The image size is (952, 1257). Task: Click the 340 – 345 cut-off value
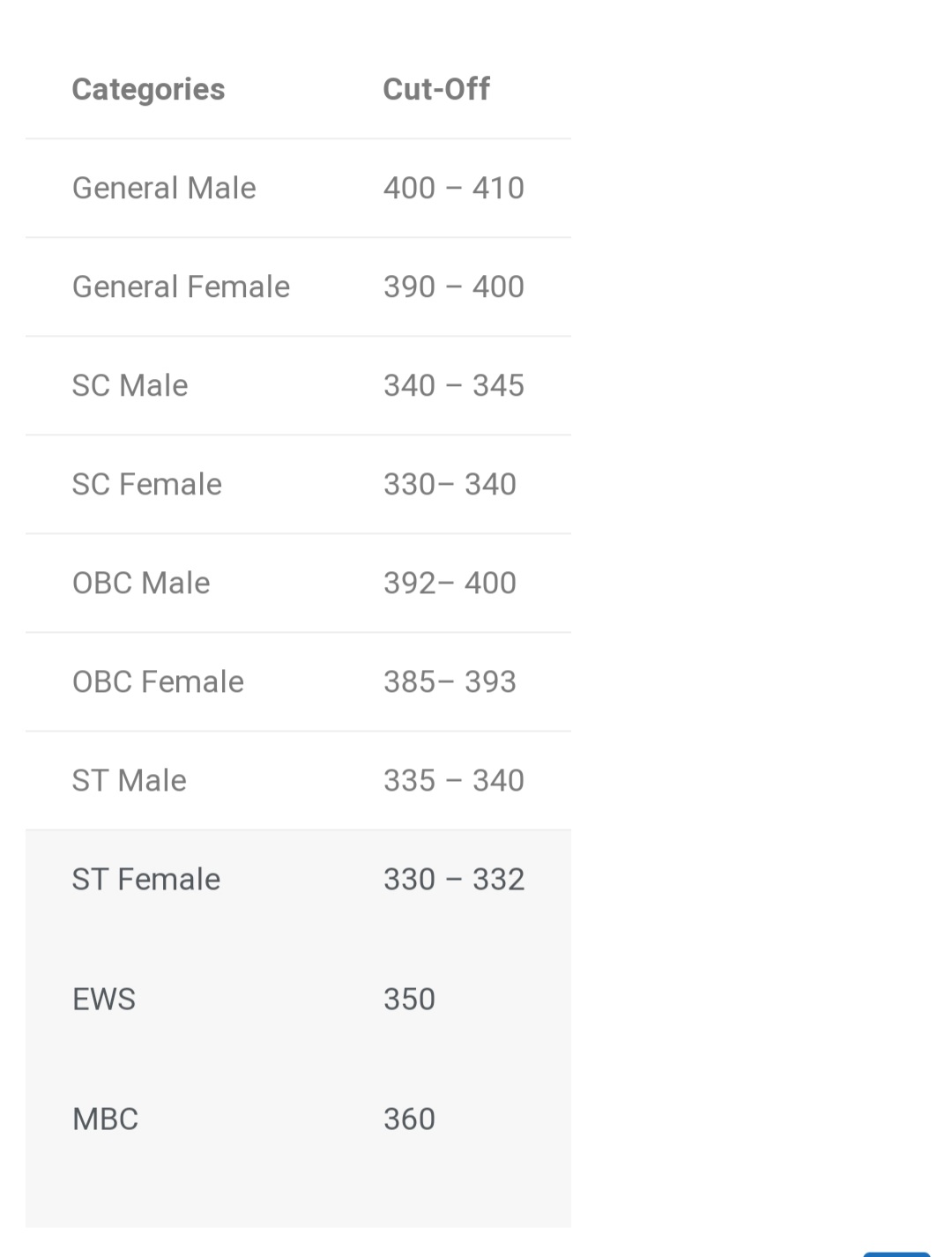pyautogui.click(x=454, y=385)
